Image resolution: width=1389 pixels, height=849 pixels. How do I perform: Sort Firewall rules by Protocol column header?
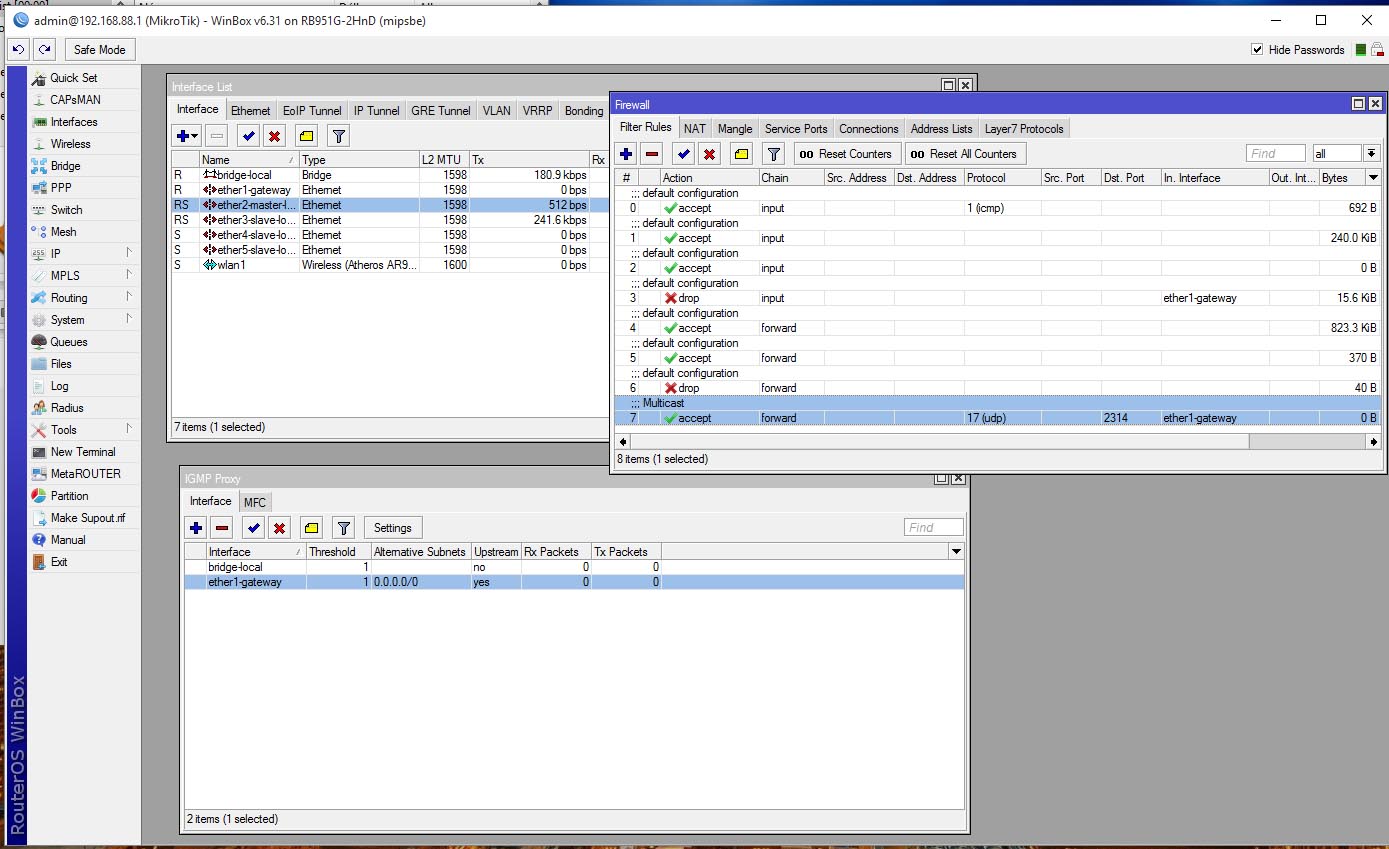click(x=1001, y=178)
